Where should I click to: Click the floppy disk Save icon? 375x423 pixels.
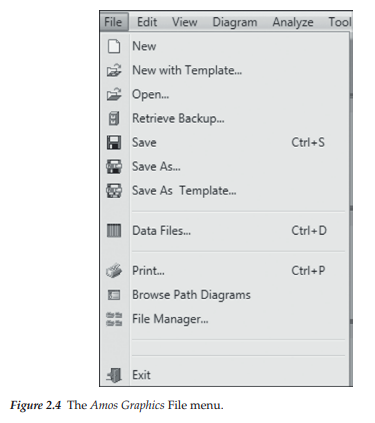[114, 142]
